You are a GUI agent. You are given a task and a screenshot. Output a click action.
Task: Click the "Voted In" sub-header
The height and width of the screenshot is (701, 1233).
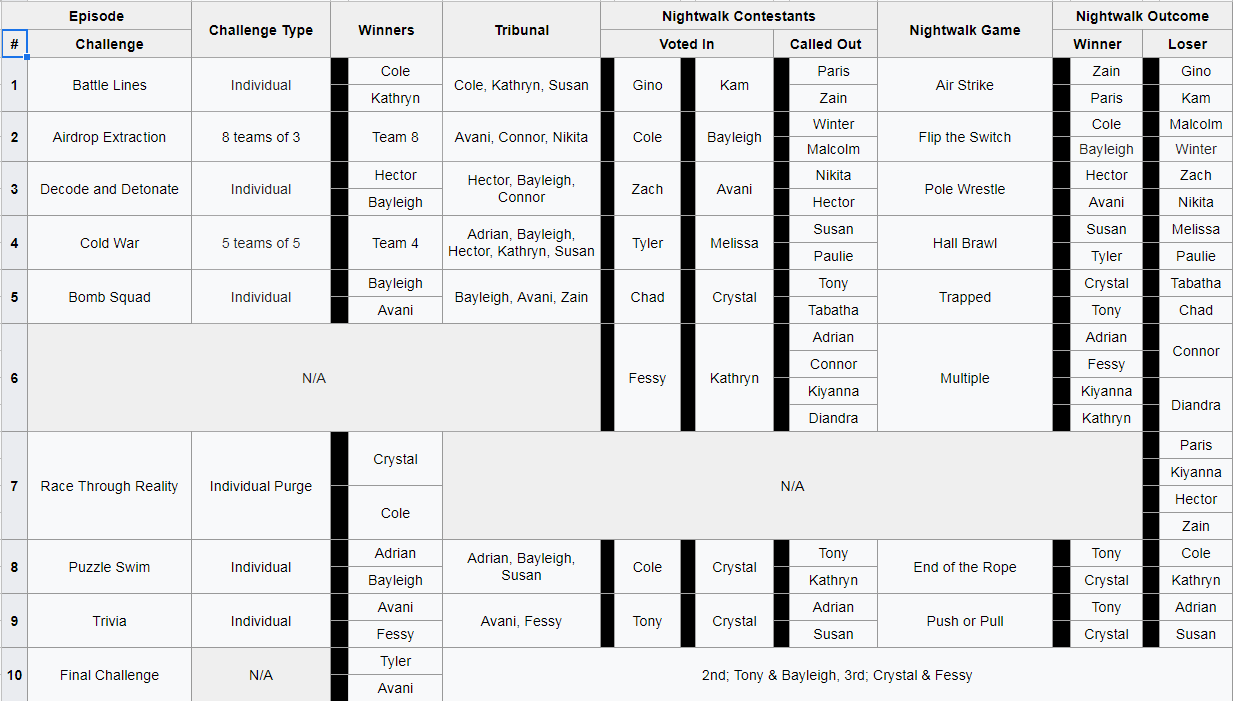[687, 44]
